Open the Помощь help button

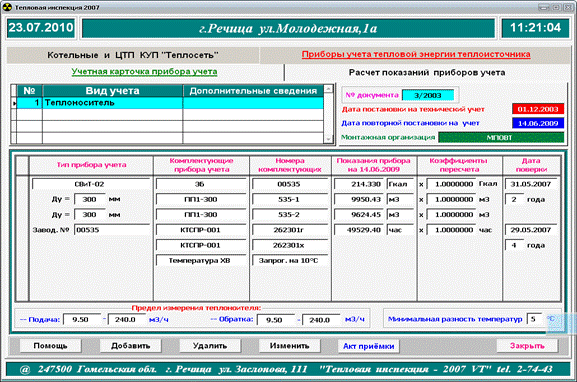pyautogui.click(x=50, y=346)
